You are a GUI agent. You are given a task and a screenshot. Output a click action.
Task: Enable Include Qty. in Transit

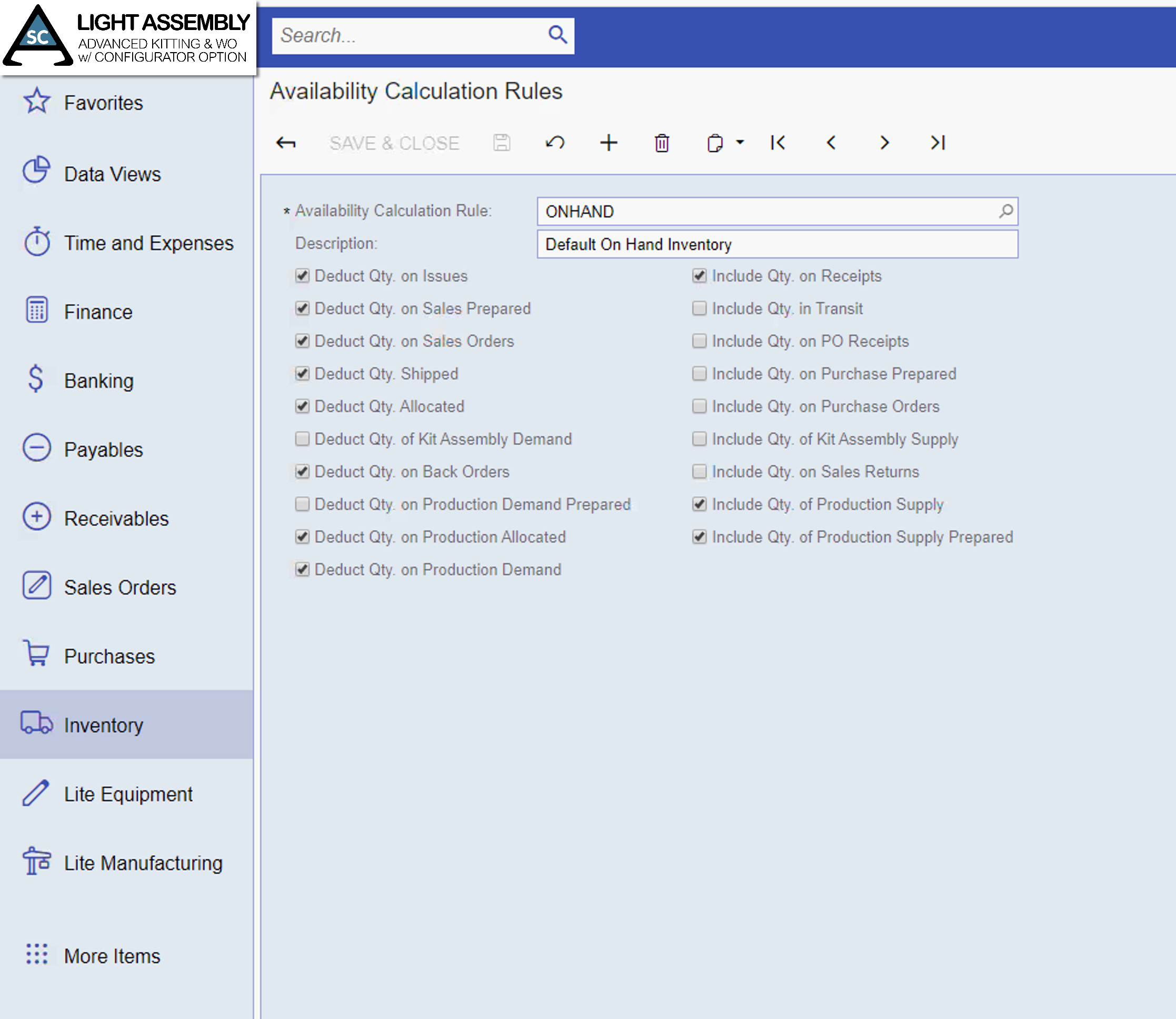(x=700, y=308)
